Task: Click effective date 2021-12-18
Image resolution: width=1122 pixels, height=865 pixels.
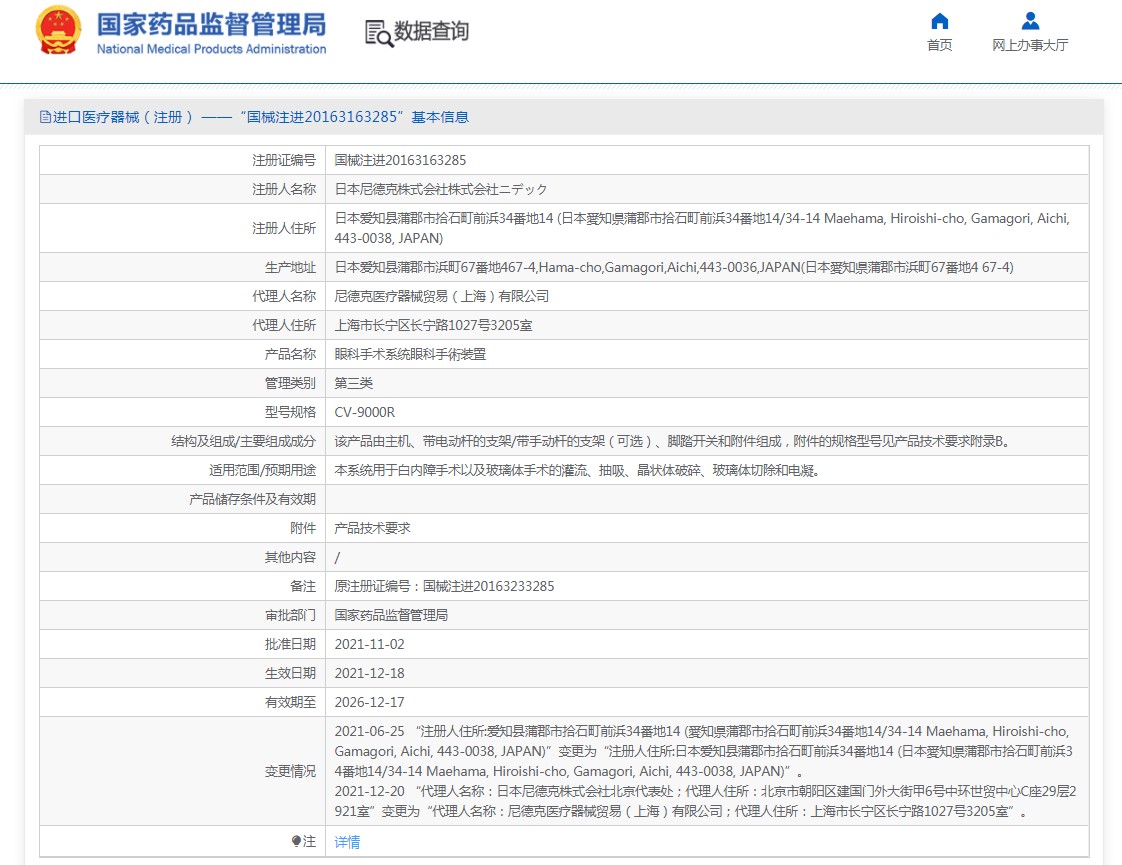Action: 369,673
